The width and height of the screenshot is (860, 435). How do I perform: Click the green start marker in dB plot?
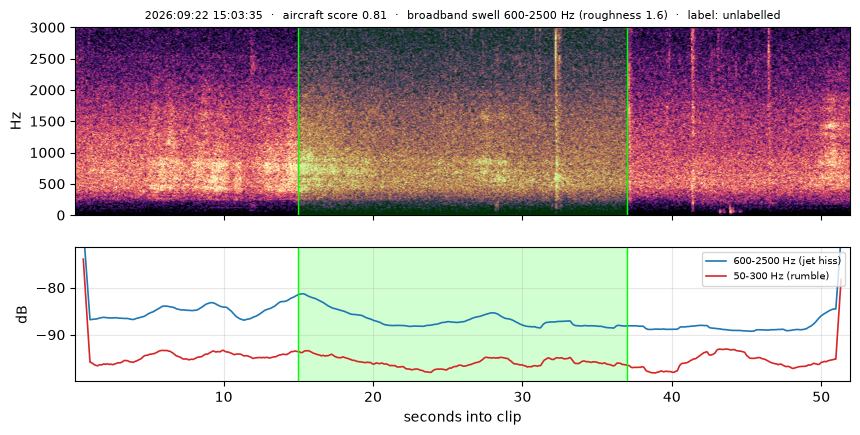[x=298, y=314]
